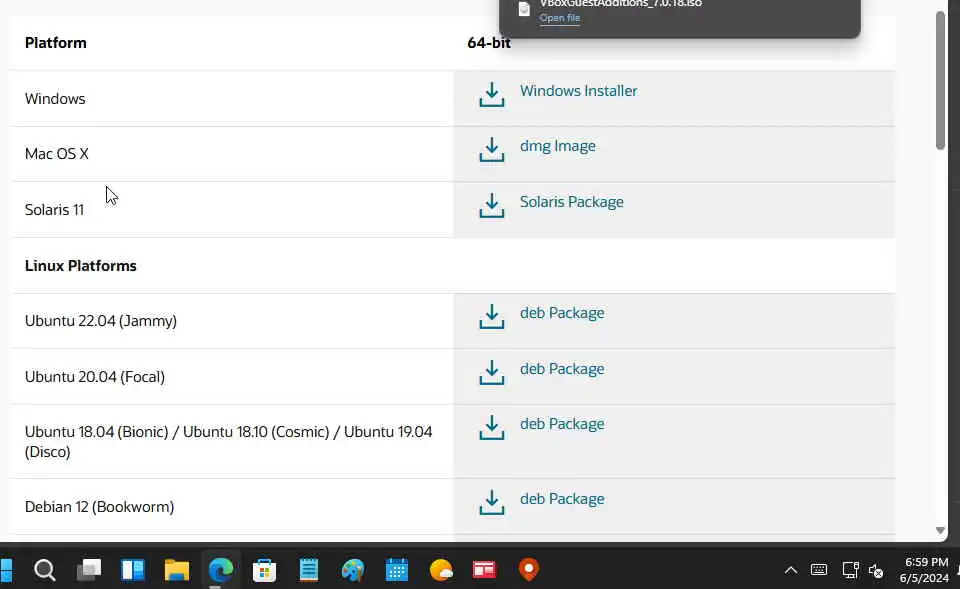Click download icon for Ubuntu 20.04 (Focal)
This screenshot has width=960, height=589.
[x=492, y=372]
